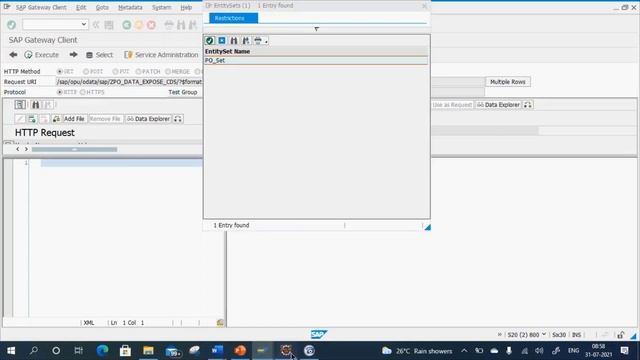Expand the restrictions filter arrow in popup
Viewport: 640px width, 360px height.
[x=316, y=29]
